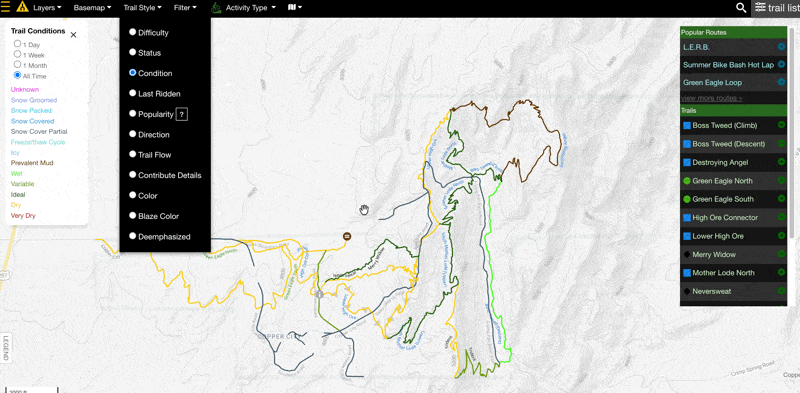
Task: Click the Mother Lode North trail name
Action: [723, 273]
